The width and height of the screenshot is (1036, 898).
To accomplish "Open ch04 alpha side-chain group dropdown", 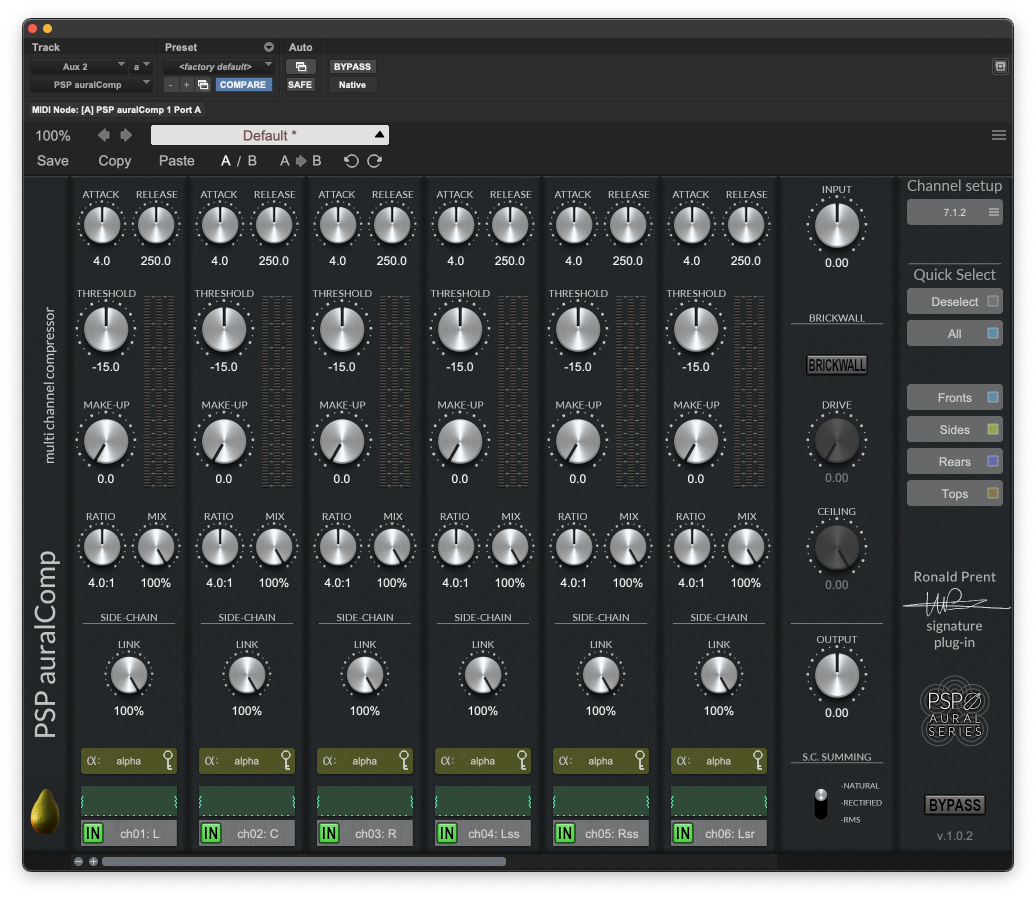I will pyautogui.click(x=482, y=761).
